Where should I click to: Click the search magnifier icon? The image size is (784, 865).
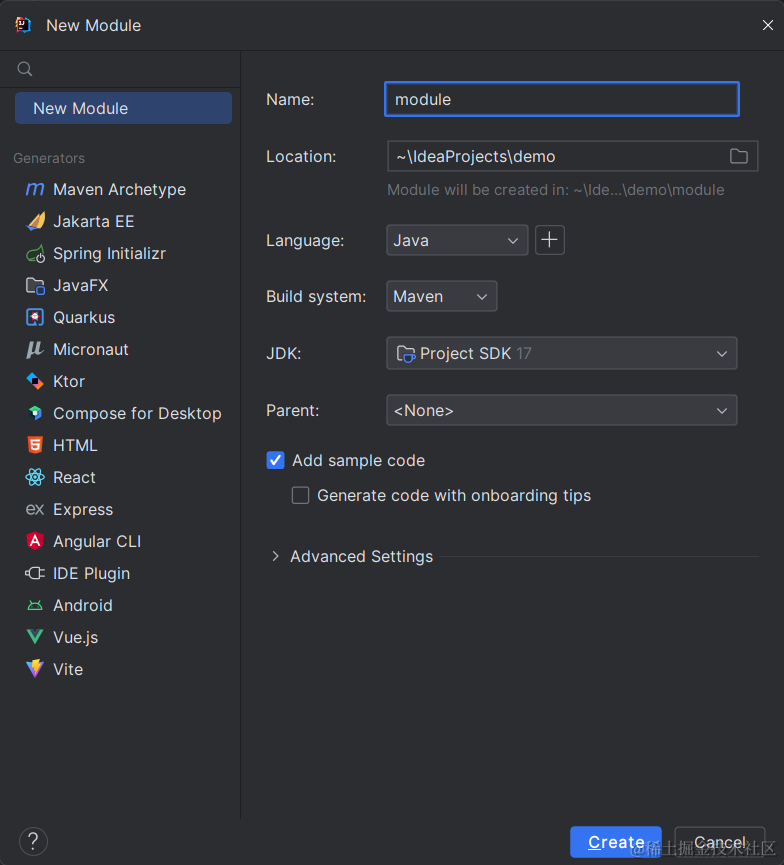pyautogui.click(x=25, y=69)
